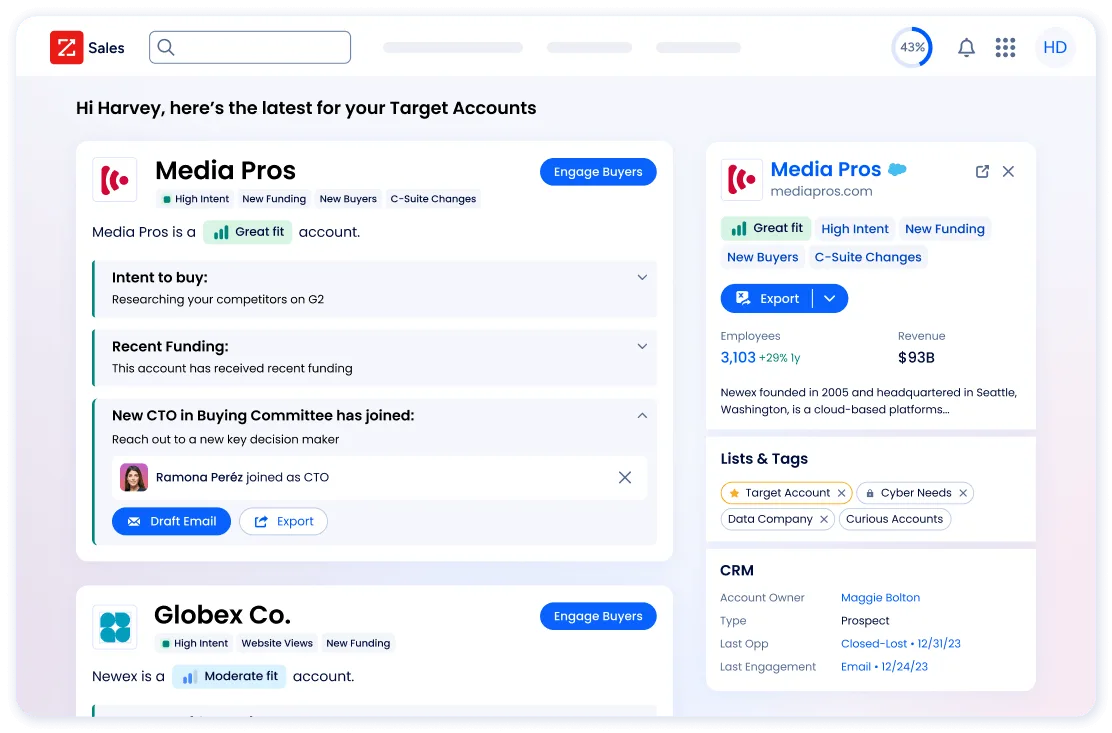
Task: Select High Intent tag under Globex Co.
Action: 194,643
